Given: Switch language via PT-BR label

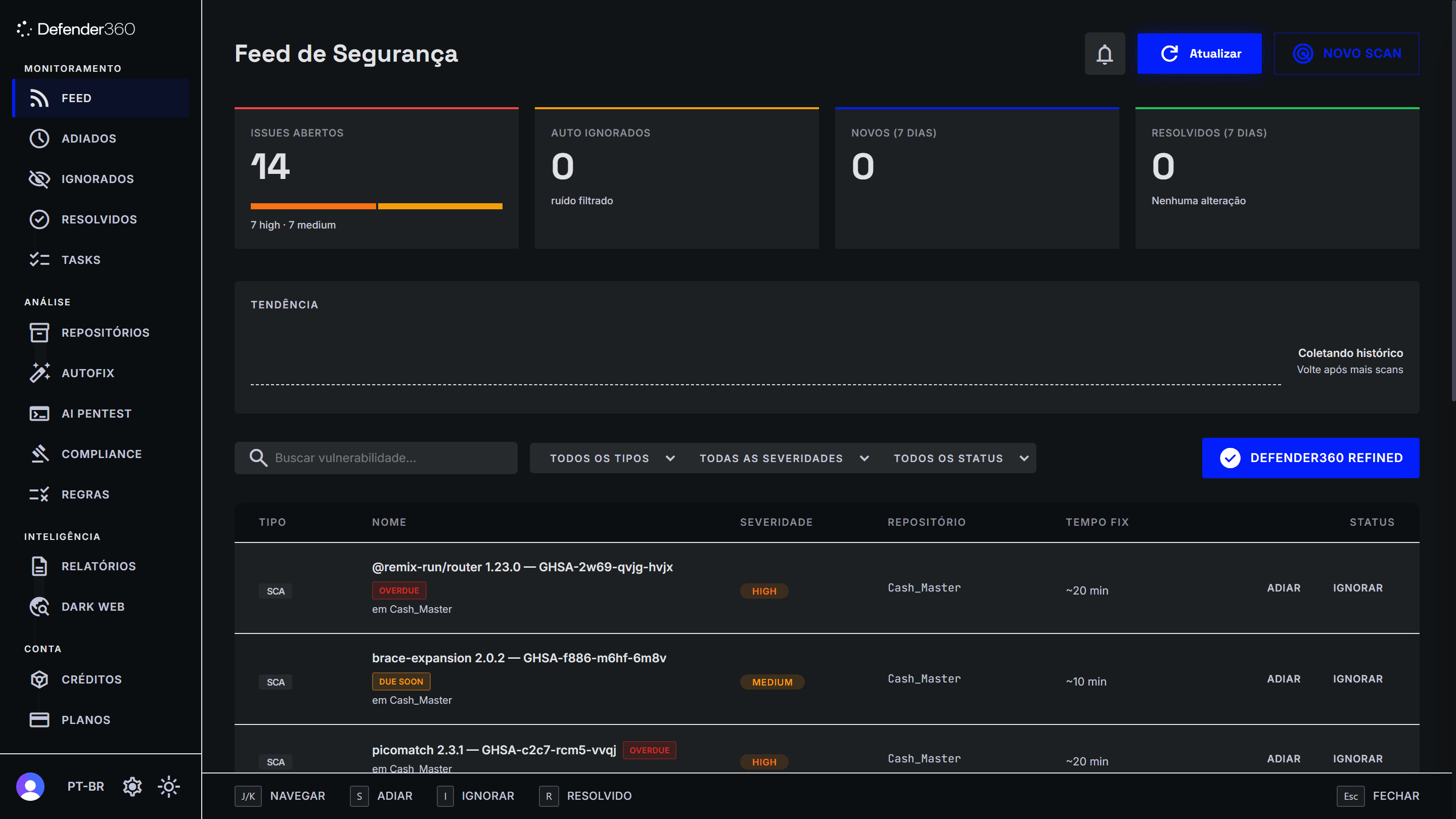Looking at the screenshot, I should point(86,786).
